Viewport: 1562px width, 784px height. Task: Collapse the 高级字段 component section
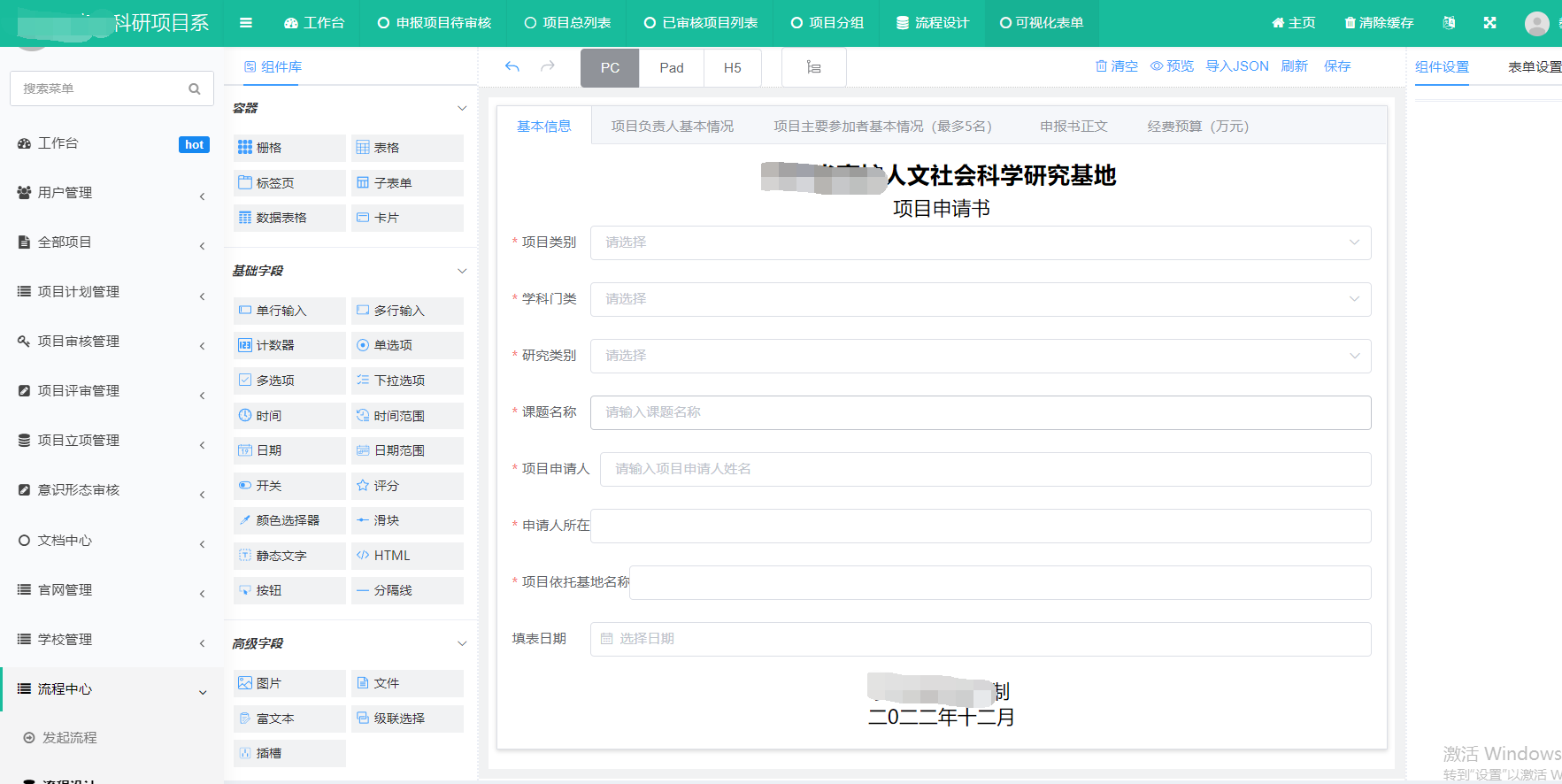click(x=462, y=643)
